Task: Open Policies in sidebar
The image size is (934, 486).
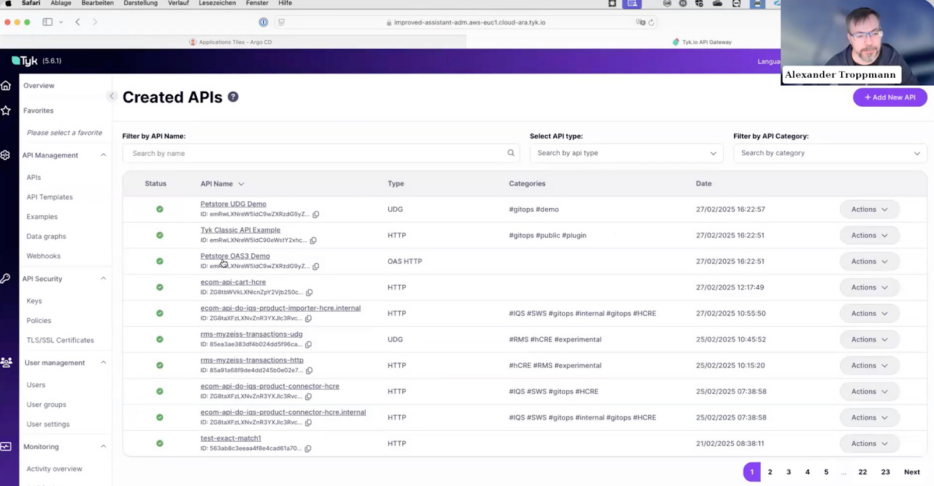Action: (39, 320)
